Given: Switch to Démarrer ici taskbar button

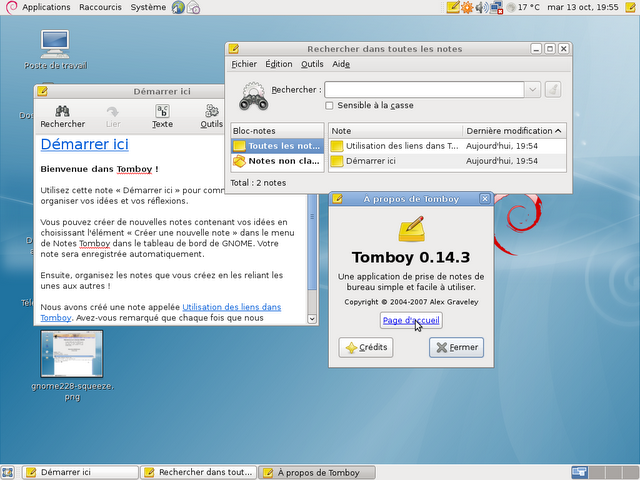Looking at the screenshot, I should pyautogui.click(x=80, y=472).
